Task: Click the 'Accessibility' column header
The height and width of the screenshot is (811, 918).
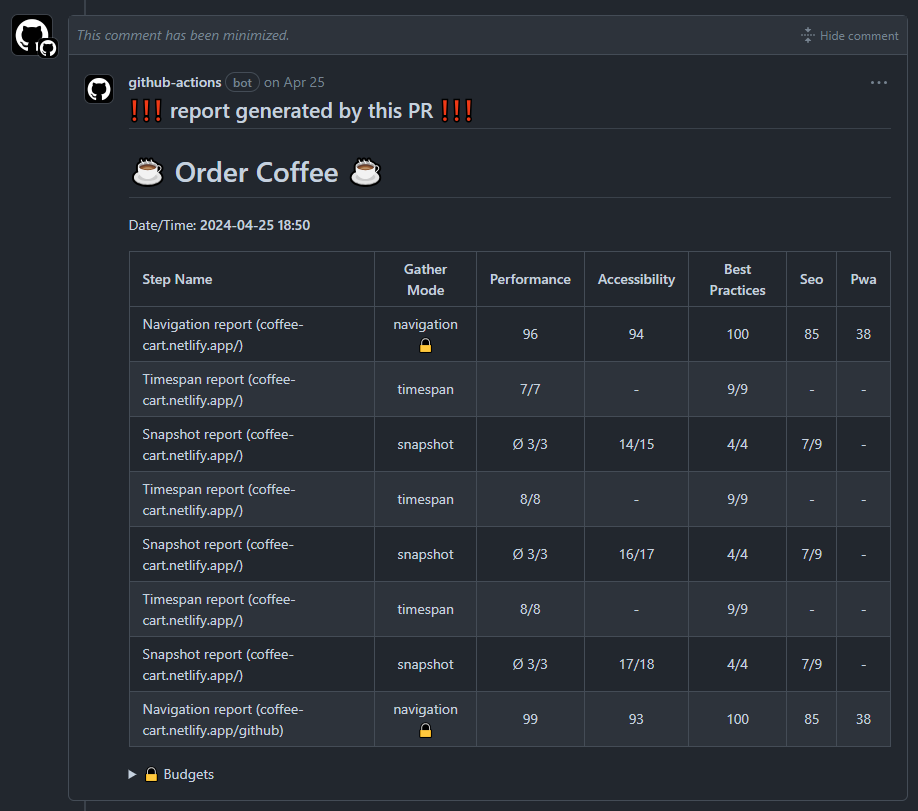Action: [x=636, y=279]
